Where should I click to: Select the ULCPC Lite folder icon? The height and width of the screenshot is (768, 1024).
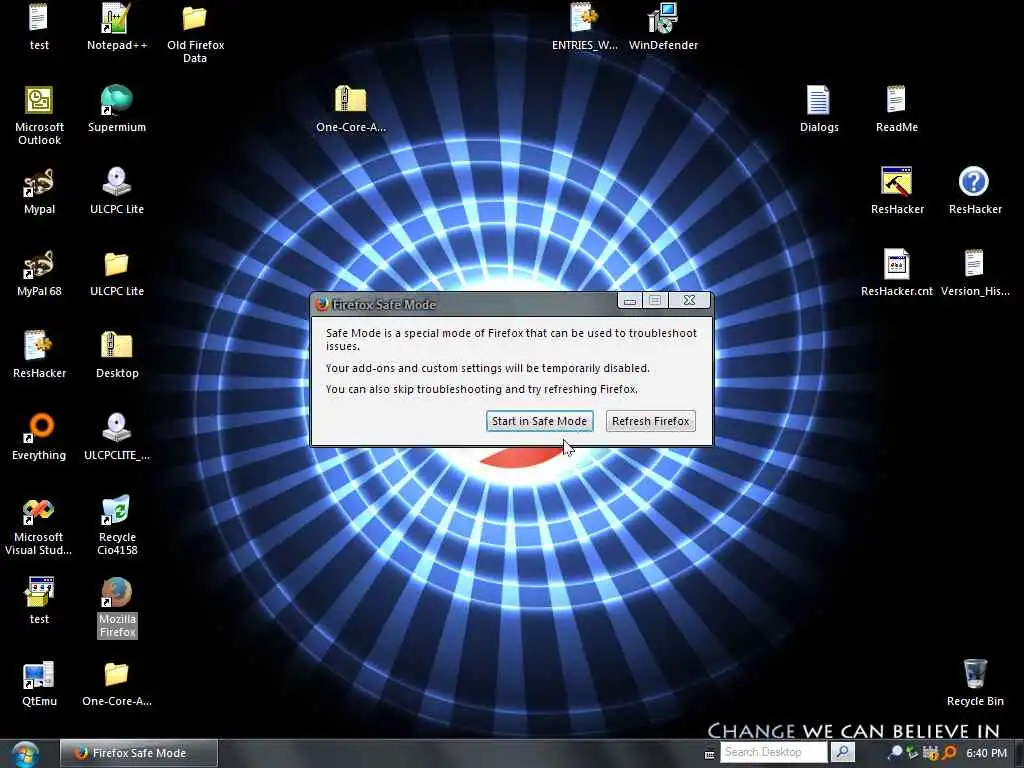pos(117,273)
